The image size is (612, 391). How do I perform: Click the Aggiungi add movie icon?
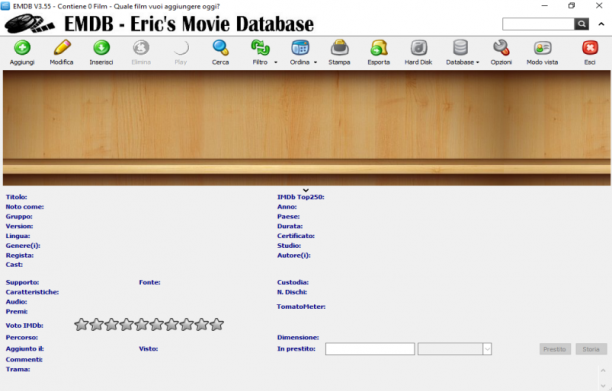click(22, 48)
